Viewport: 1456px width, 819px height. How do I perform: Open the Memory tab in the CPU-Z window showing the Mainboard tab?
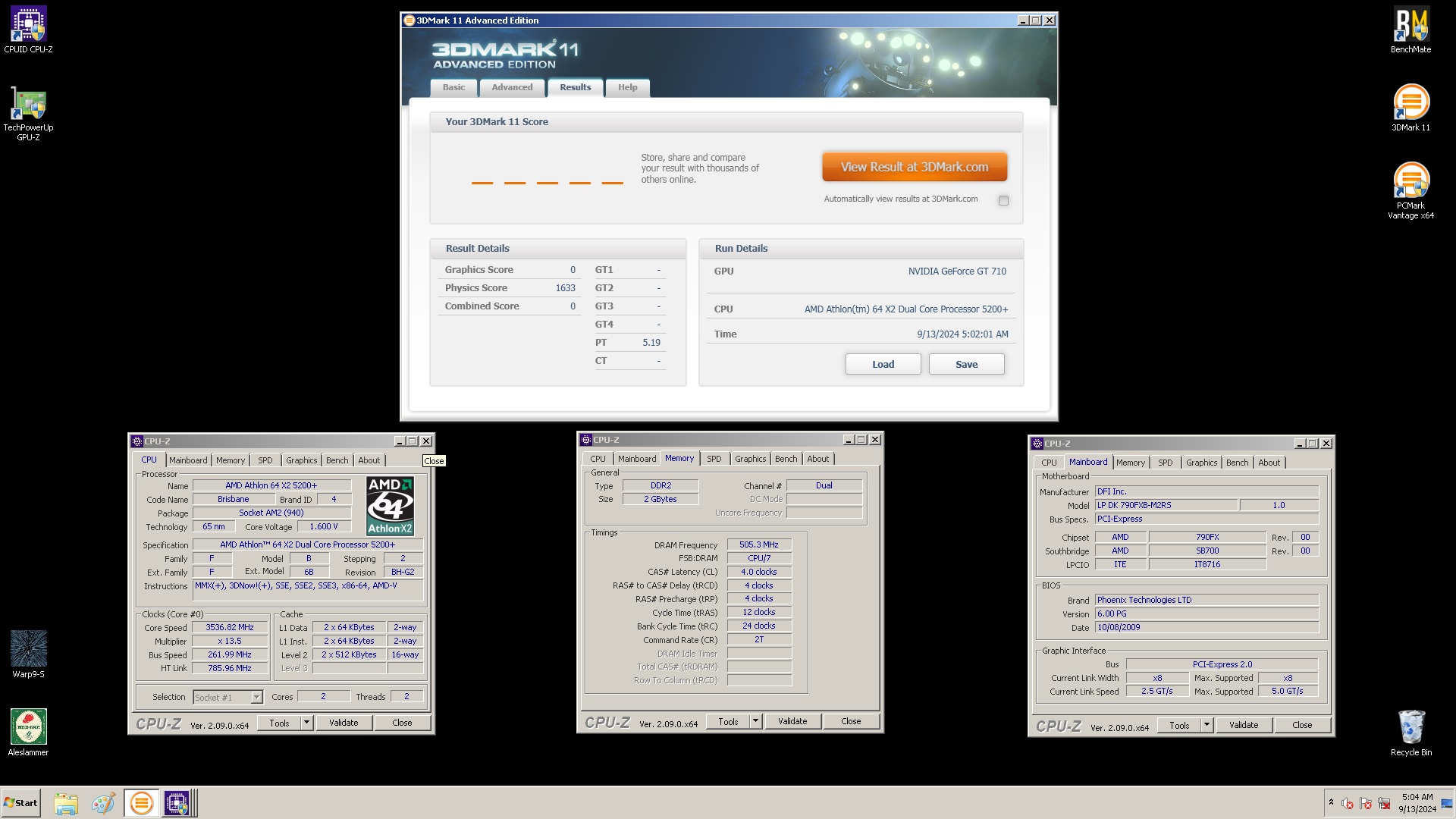pos(1130,463)
